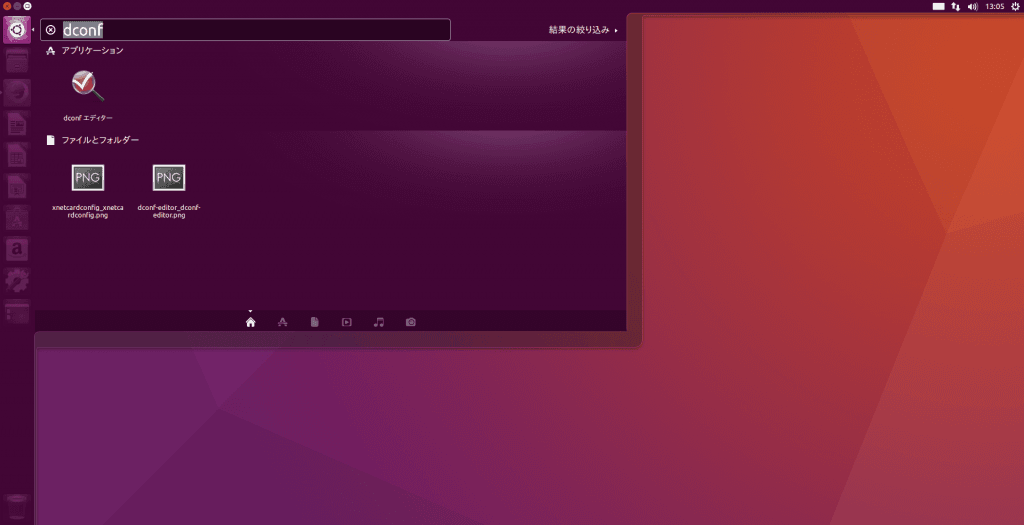The width and height of the screenshot is (1024, 525).
Task: Open xnetcardconfig_xnetcardconfig.png file
Action: pyautogui.click(x=88, y=178)
